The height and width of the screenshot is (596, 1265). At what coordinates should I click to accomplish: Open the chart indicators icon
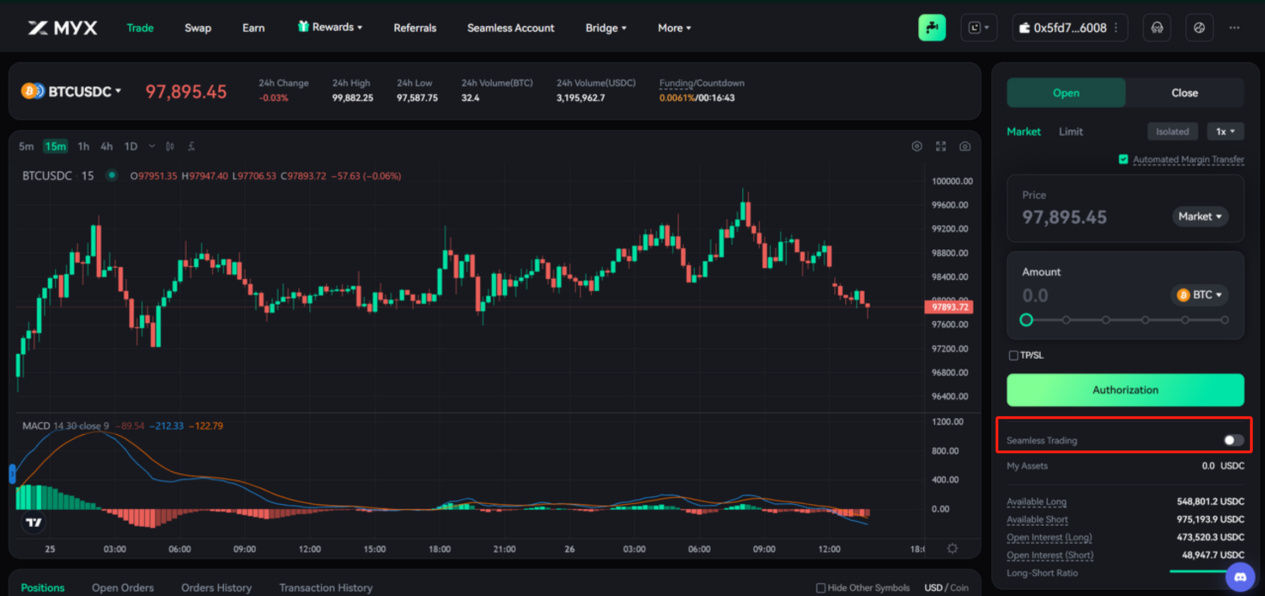point(191,147)
